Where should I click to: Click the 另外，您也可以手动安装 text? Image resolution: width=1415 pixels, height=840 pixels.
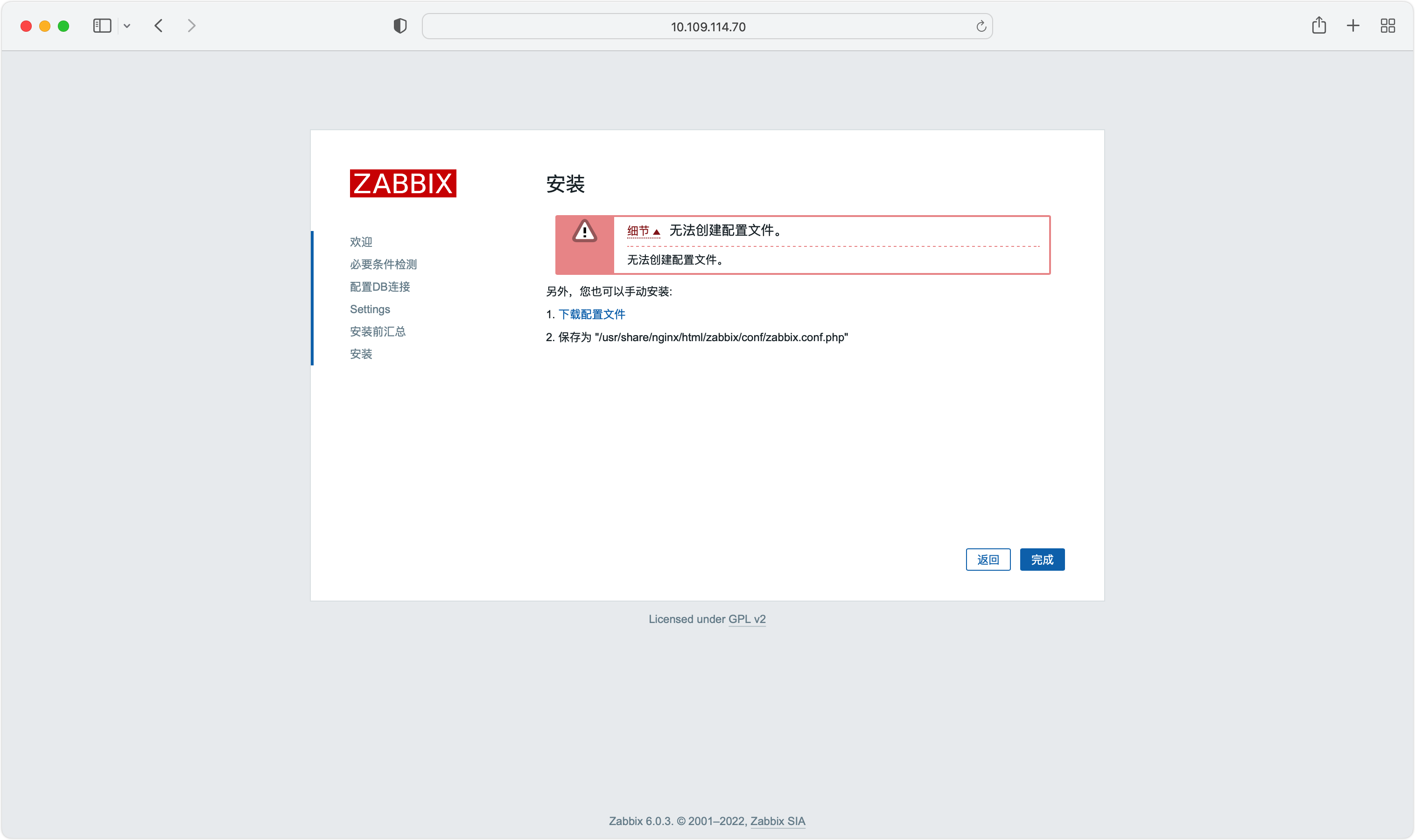pyautogui.click(x=609, y=292)
